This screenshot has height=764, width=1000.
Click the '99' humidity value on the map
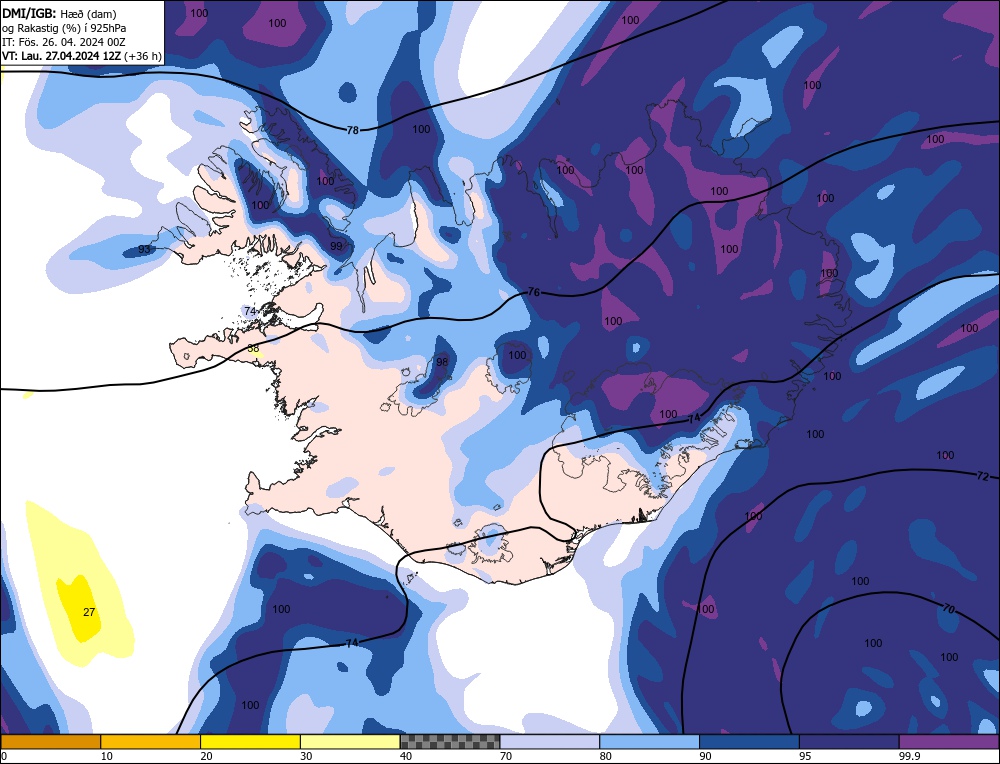click(336, 246)
